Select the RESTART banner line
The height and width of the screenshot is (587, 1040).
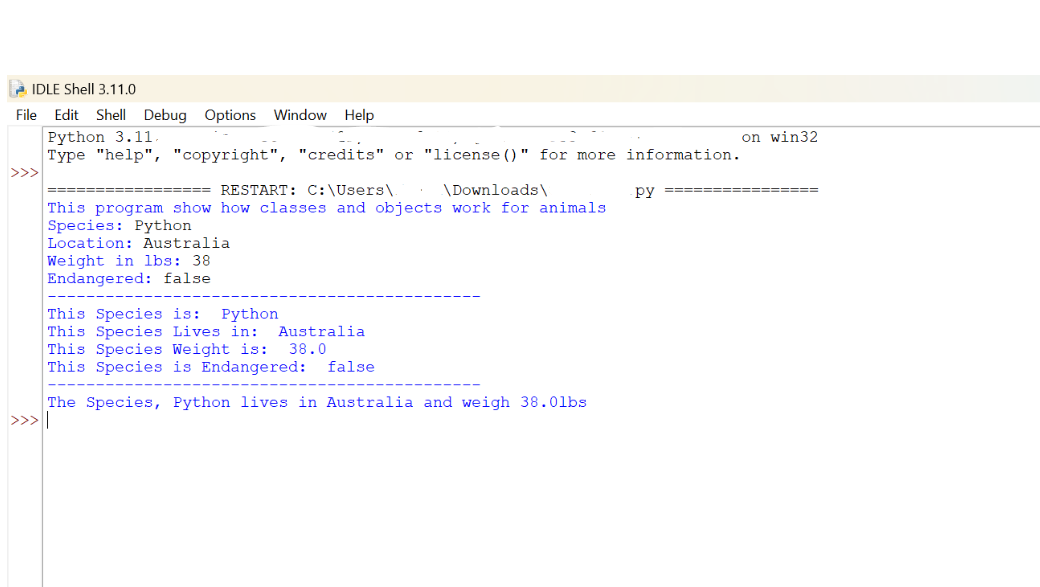(x=430, y=190)
